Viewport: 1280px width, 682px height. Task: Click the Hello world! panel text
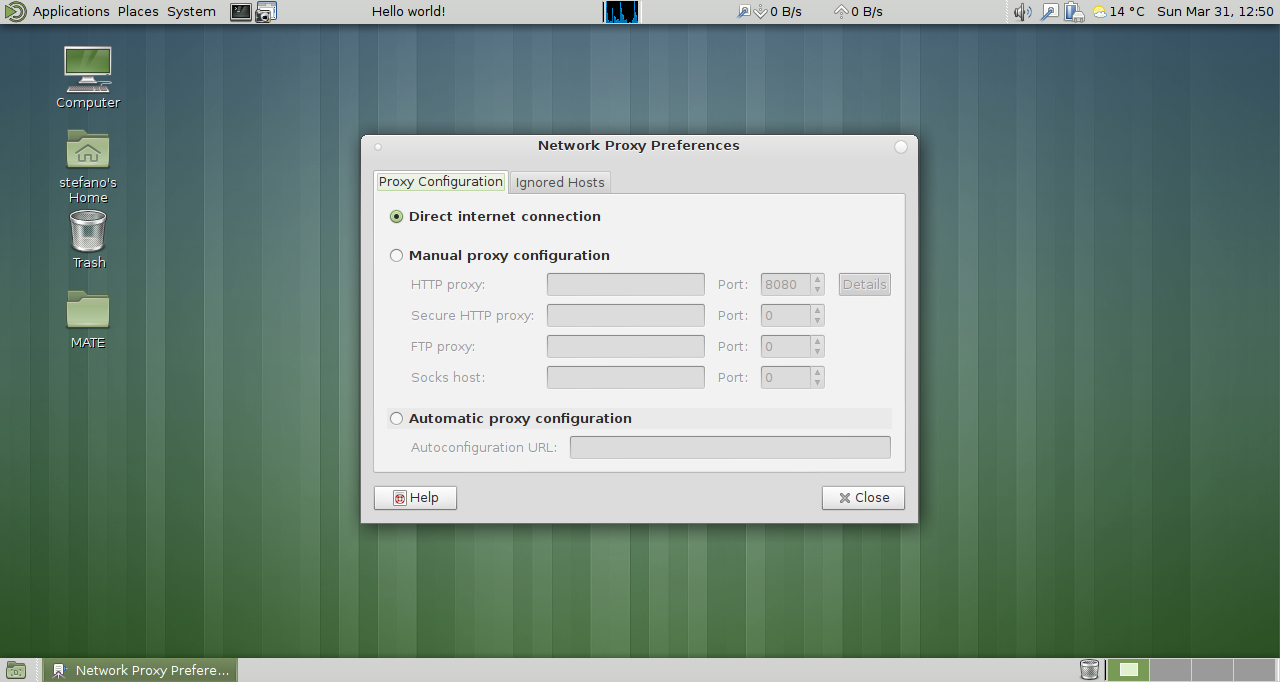(408, 12)
